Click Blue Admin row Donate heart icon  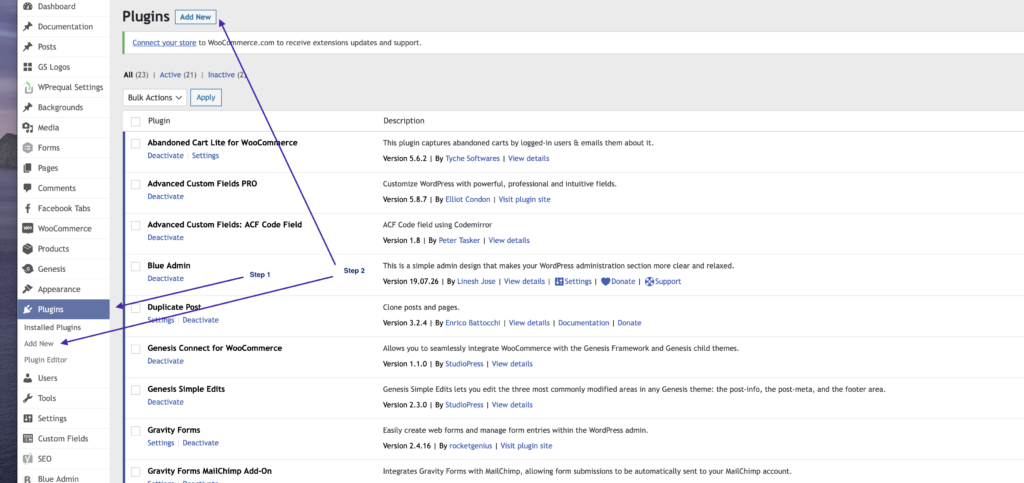[x=605, y=282]
